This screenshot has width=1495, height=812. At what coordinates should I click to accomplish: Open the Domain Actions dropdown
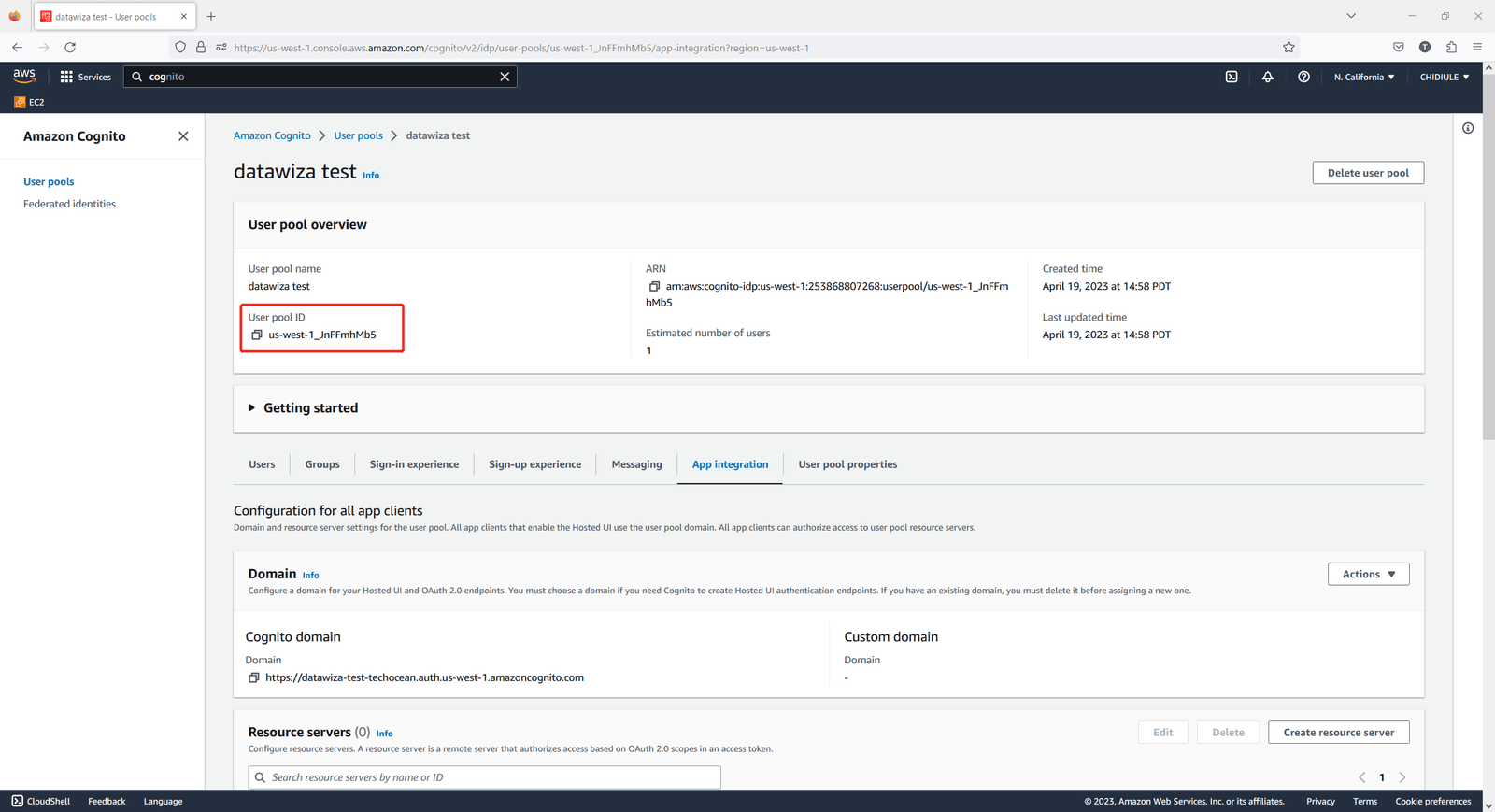point(1368,574)
